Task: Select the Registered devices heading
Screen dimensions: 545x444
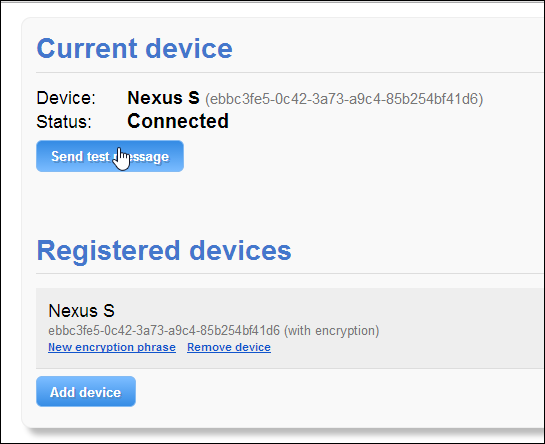Action: tap(164, 250)
